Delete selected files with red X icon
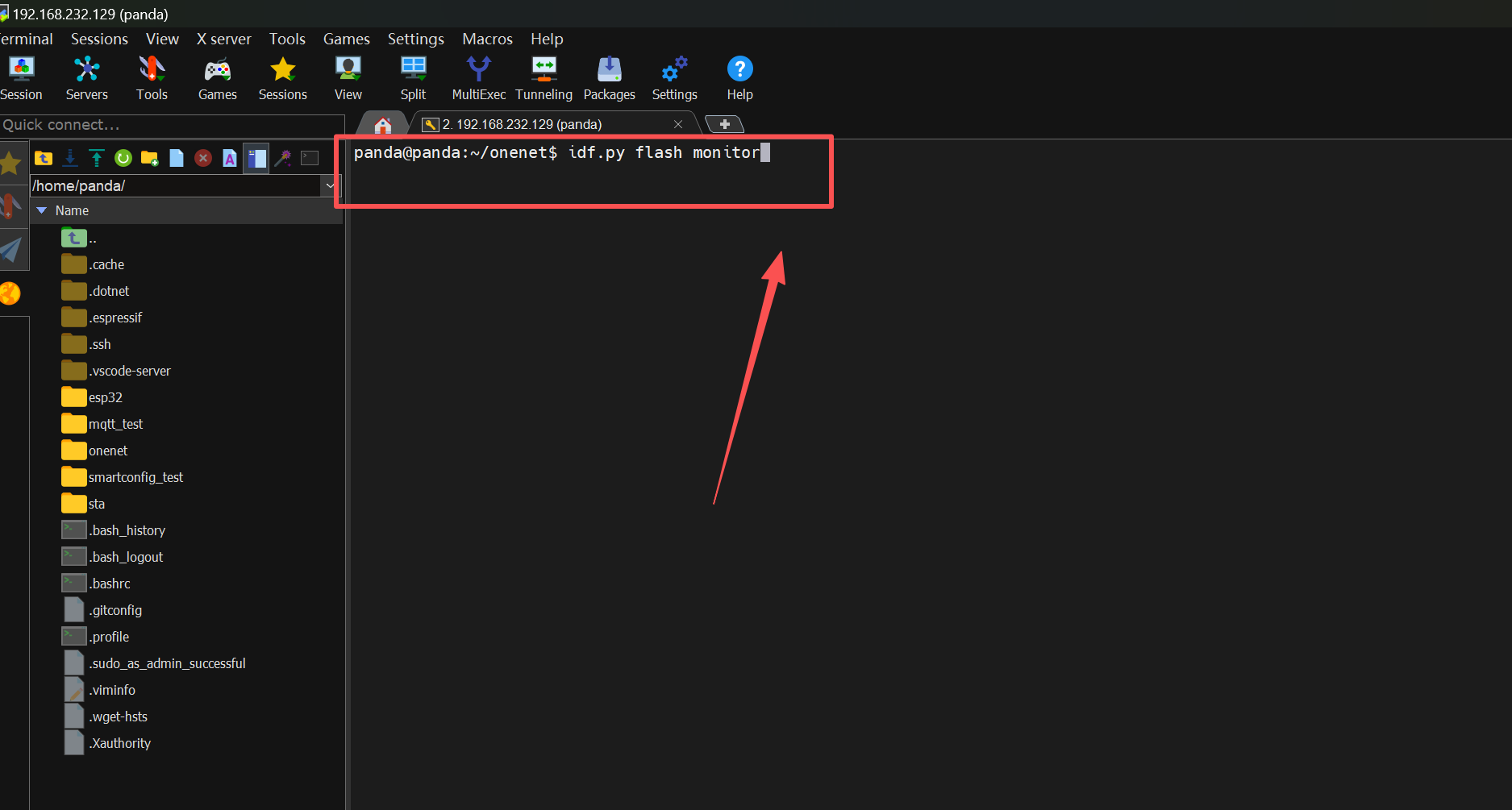This screenshot has height=810, width=1512. coord(203,158)
